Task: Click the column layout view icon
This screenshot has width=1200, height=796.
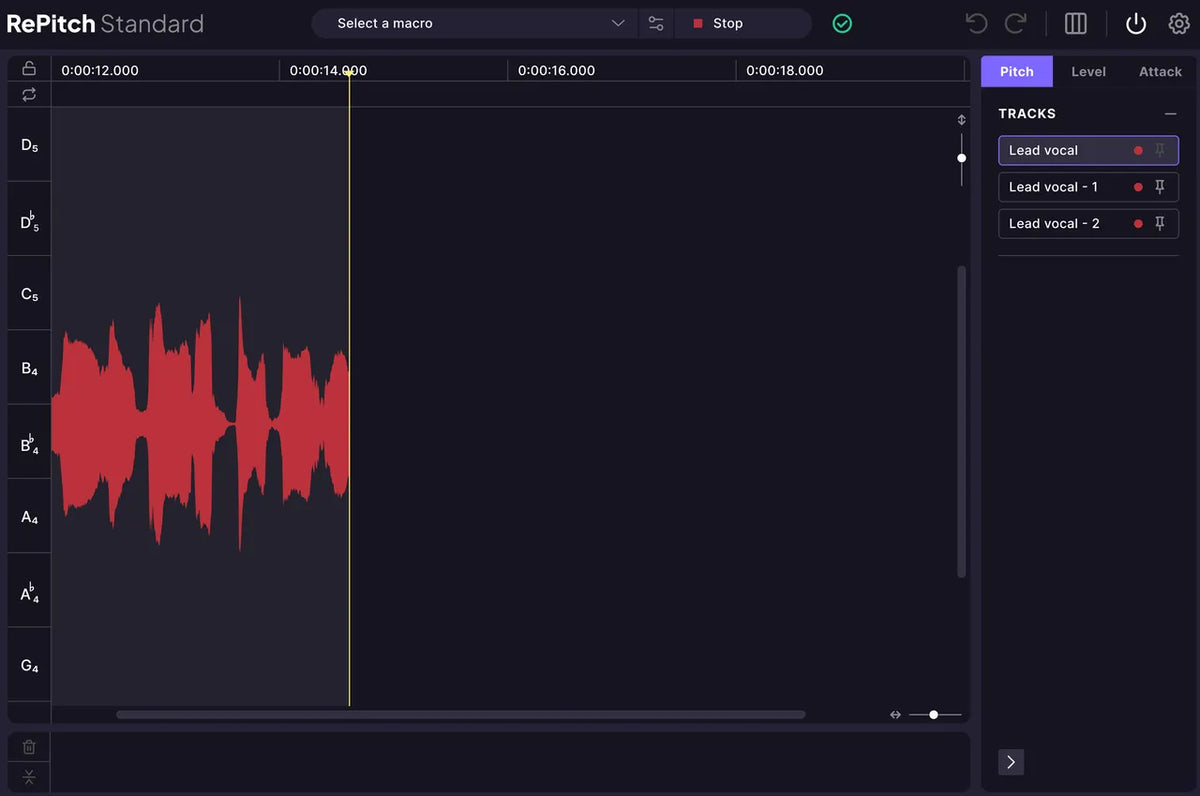Action: click(1076, 24)
